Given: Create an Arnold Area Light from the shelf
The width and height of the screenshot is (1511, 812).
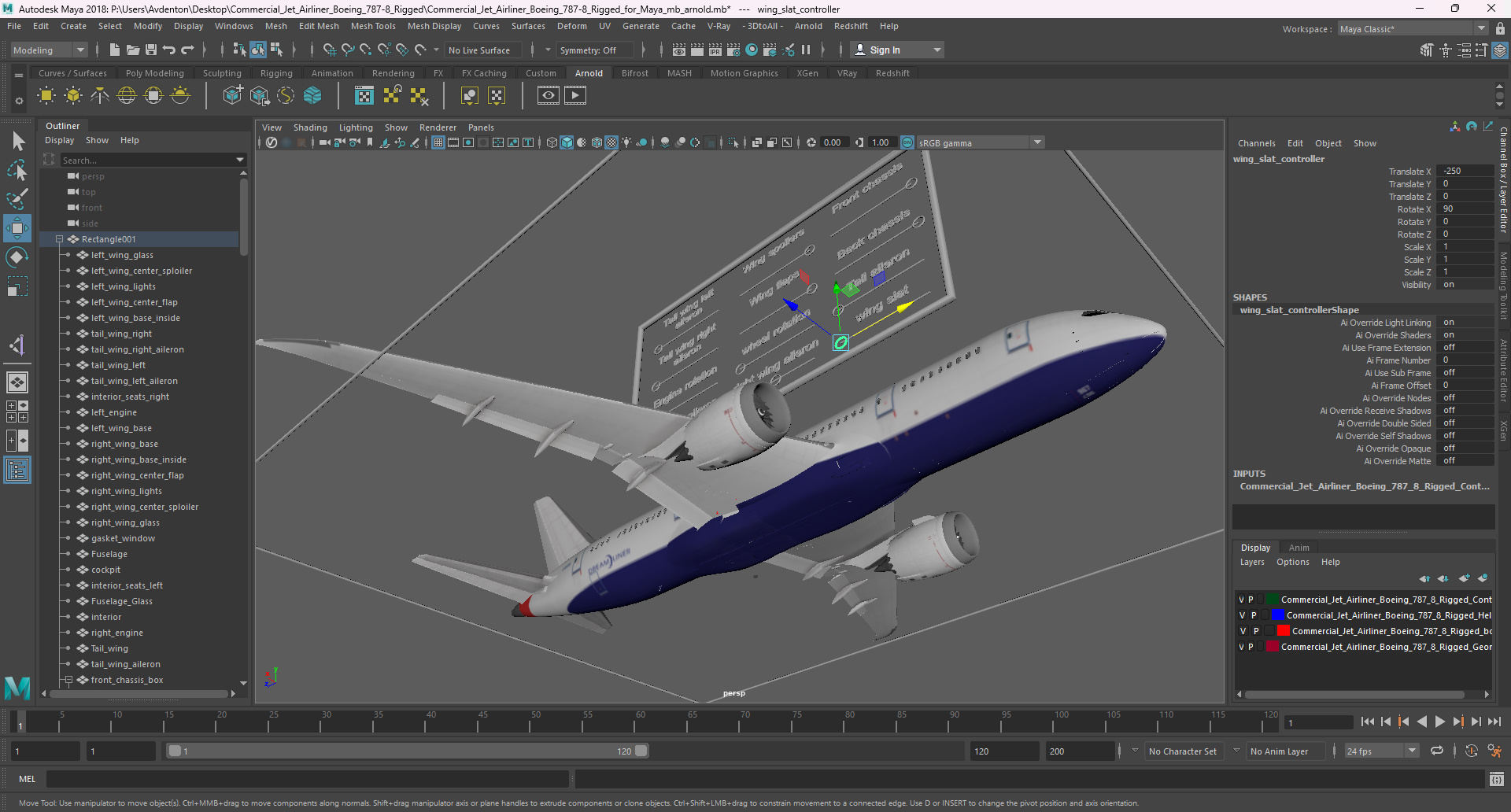Looking at the screenshot, I should click(46, 96).
